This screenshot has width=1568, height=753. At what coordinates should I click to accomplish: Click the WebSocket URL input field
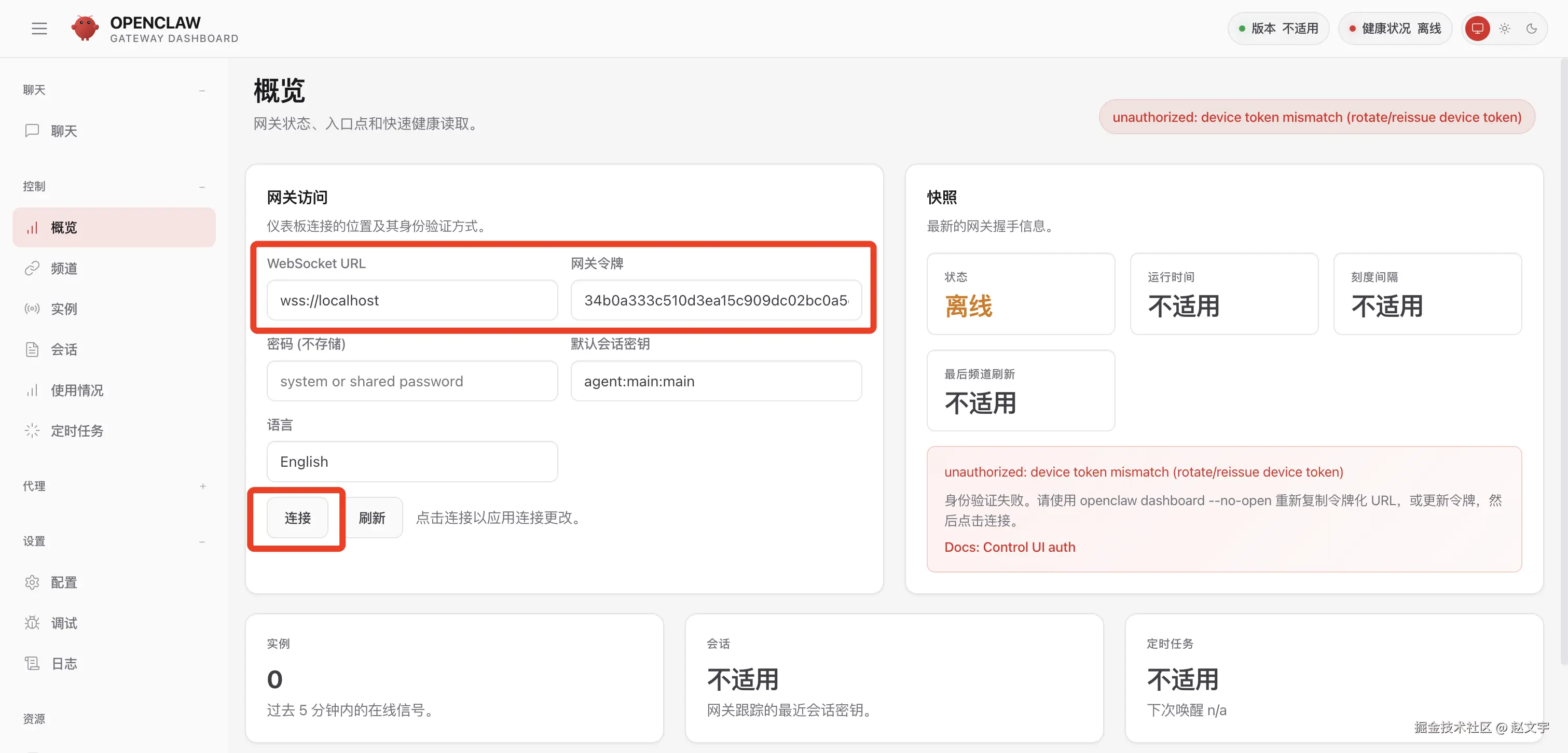coord(411,300)
